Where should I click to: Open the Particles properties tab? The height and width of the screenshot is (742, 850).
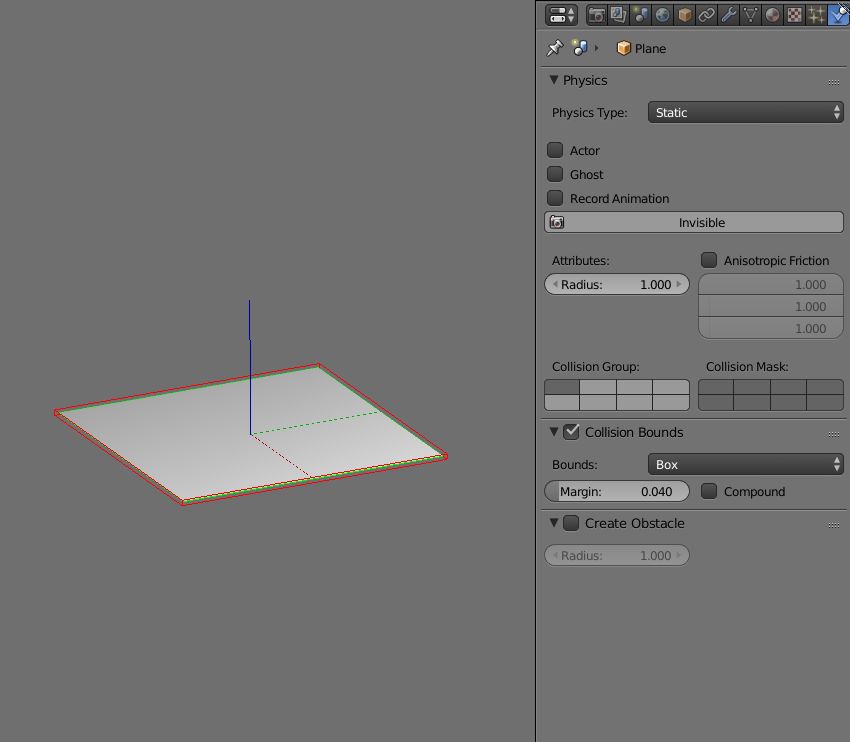(816, 15)
